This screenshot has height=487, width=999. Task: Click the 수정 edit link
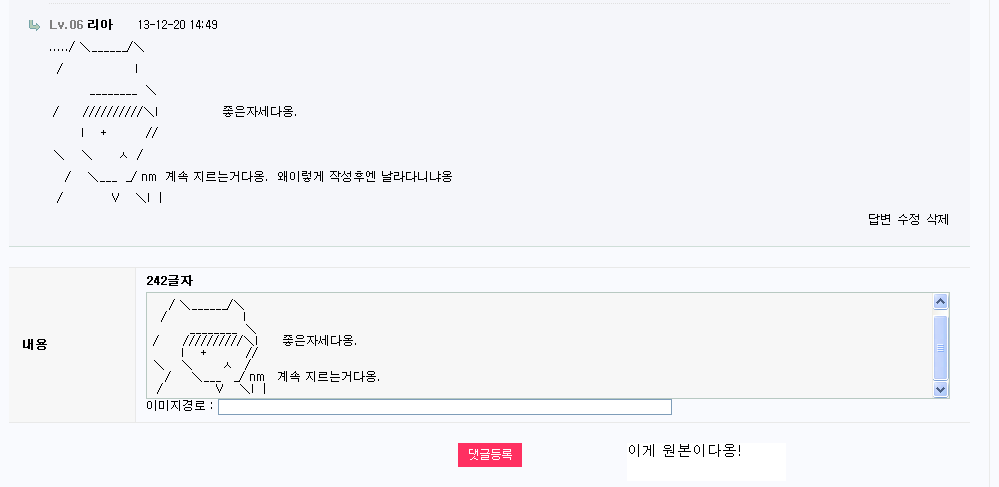coord(909,219)
